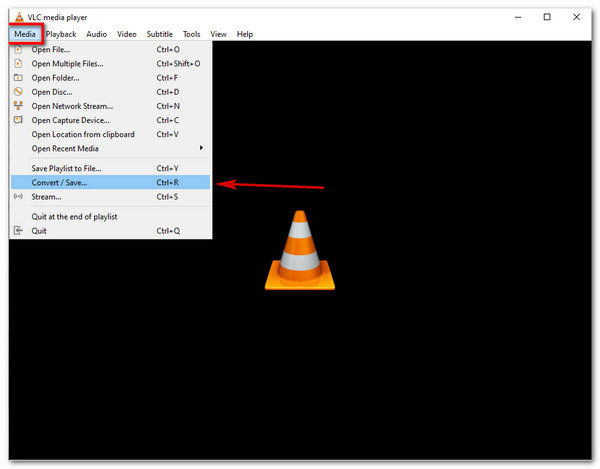Viewport: 600px width, 469px height.
Task: Open the Help menu
Action: pyautogui.click(x=245, y=34)
